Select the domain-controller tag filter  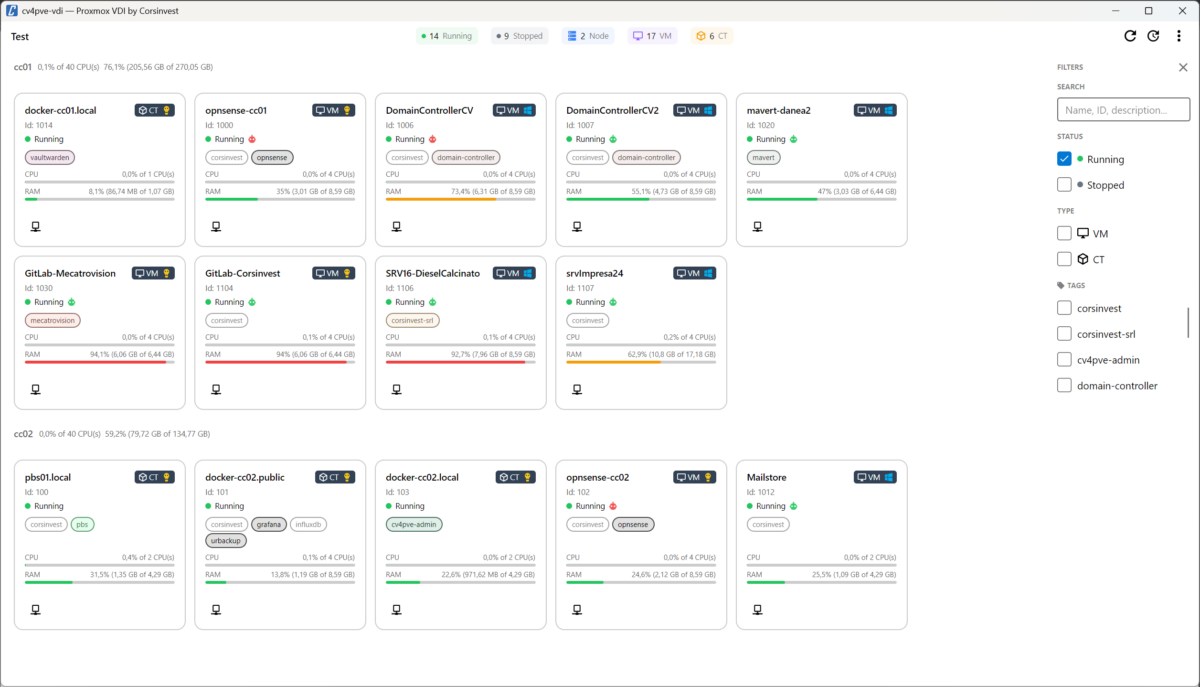coord(1064,386)
